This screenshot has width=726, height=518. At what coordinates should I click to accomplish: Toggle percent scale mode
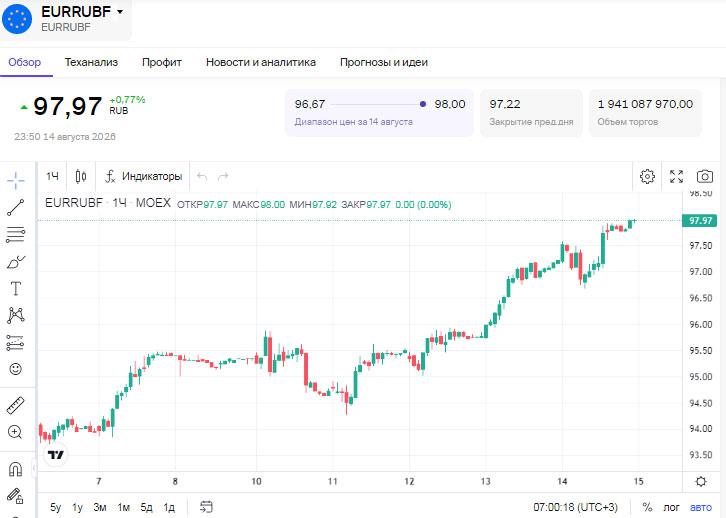[x=647, y=507]
